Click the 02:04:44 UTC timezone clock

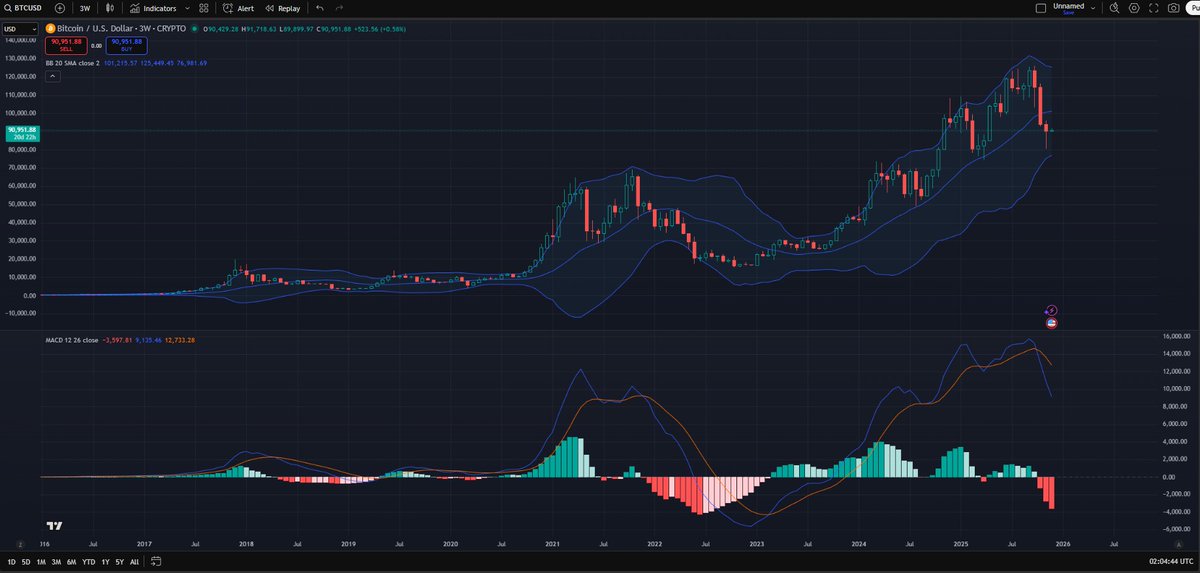[x=1169, y=562]
